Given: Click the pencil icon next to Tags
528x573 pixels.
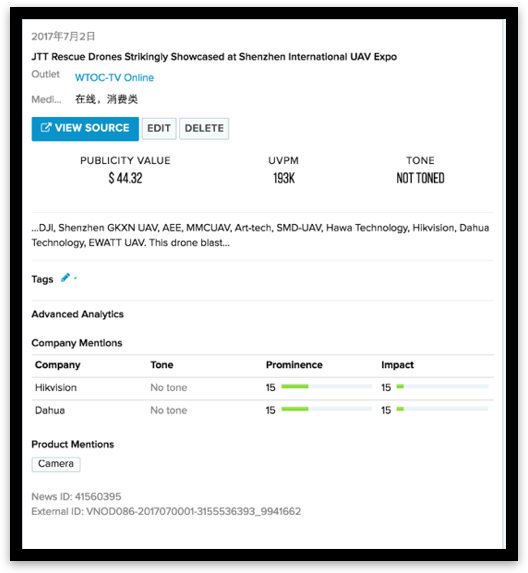Looking at the screenshot, I should click(x=65, y=278).
